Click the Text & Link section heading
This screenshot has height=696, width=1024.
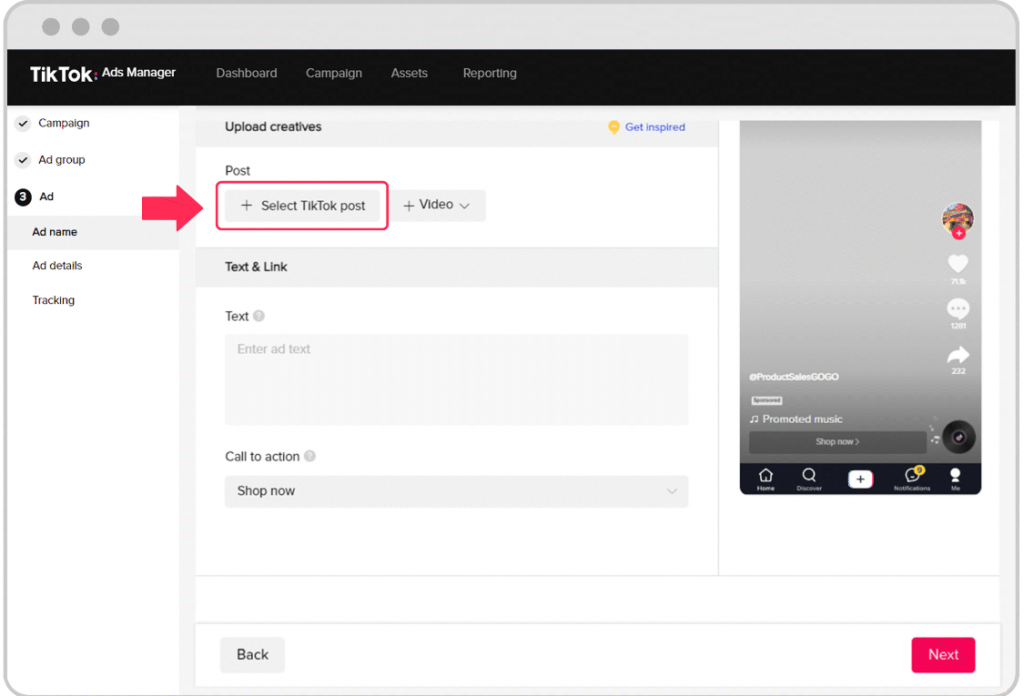(x=256, y=266)
